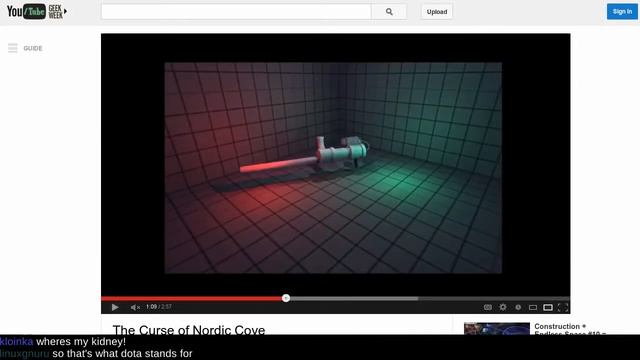Play the video with play button
Image resolution: width=640 pixels, height=360 pixels.
pyautogui.click(x=115, y=307)
